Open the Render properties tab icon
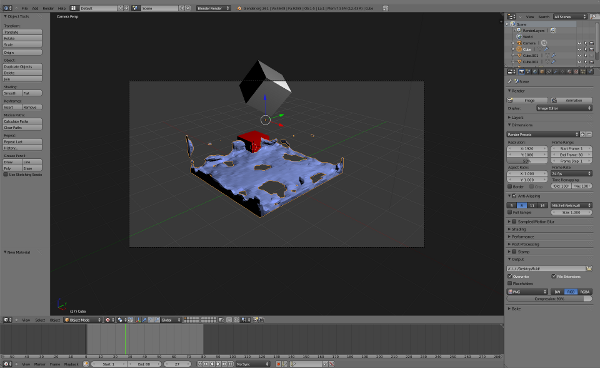Image resolution: width=600 pixels, height=368 pixels. (521, 72)
